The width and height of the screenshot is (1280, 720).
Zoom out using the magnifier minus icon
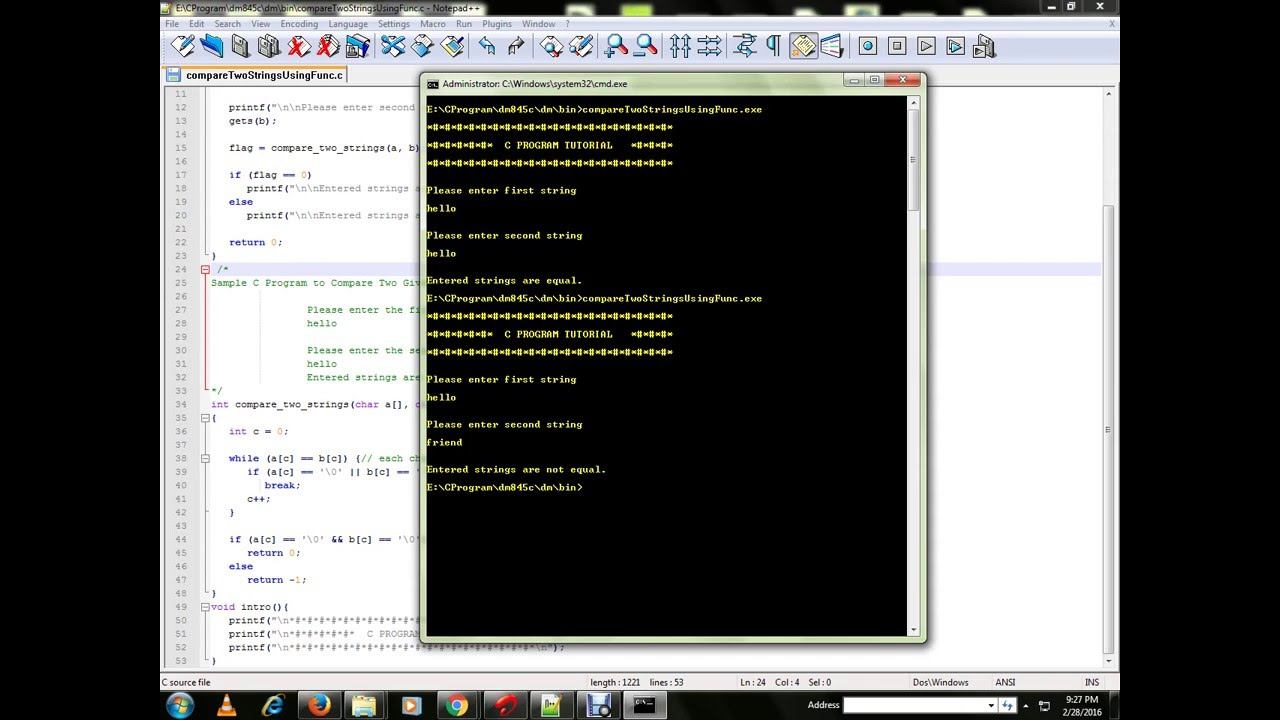[x=646, y=46]
